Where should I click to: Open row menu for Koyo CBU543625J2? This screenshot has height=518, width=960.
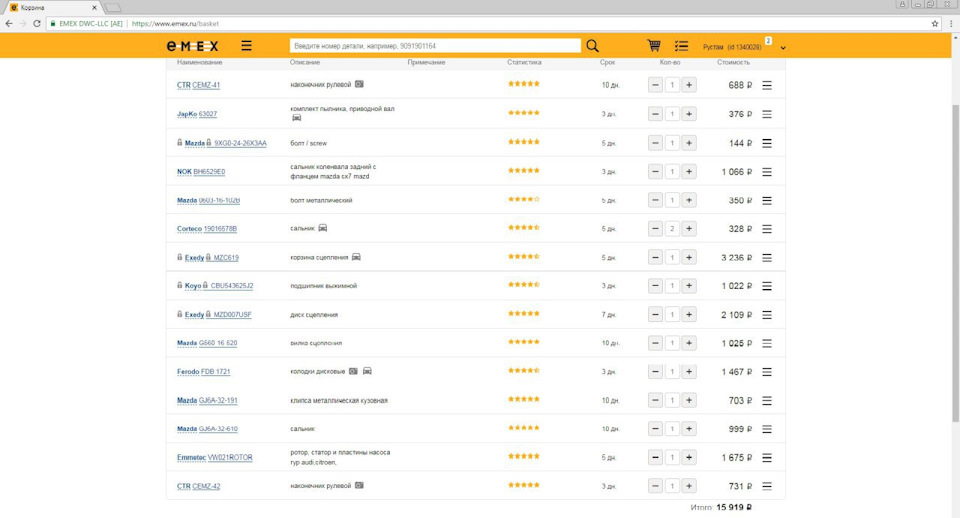pos(767,286)
